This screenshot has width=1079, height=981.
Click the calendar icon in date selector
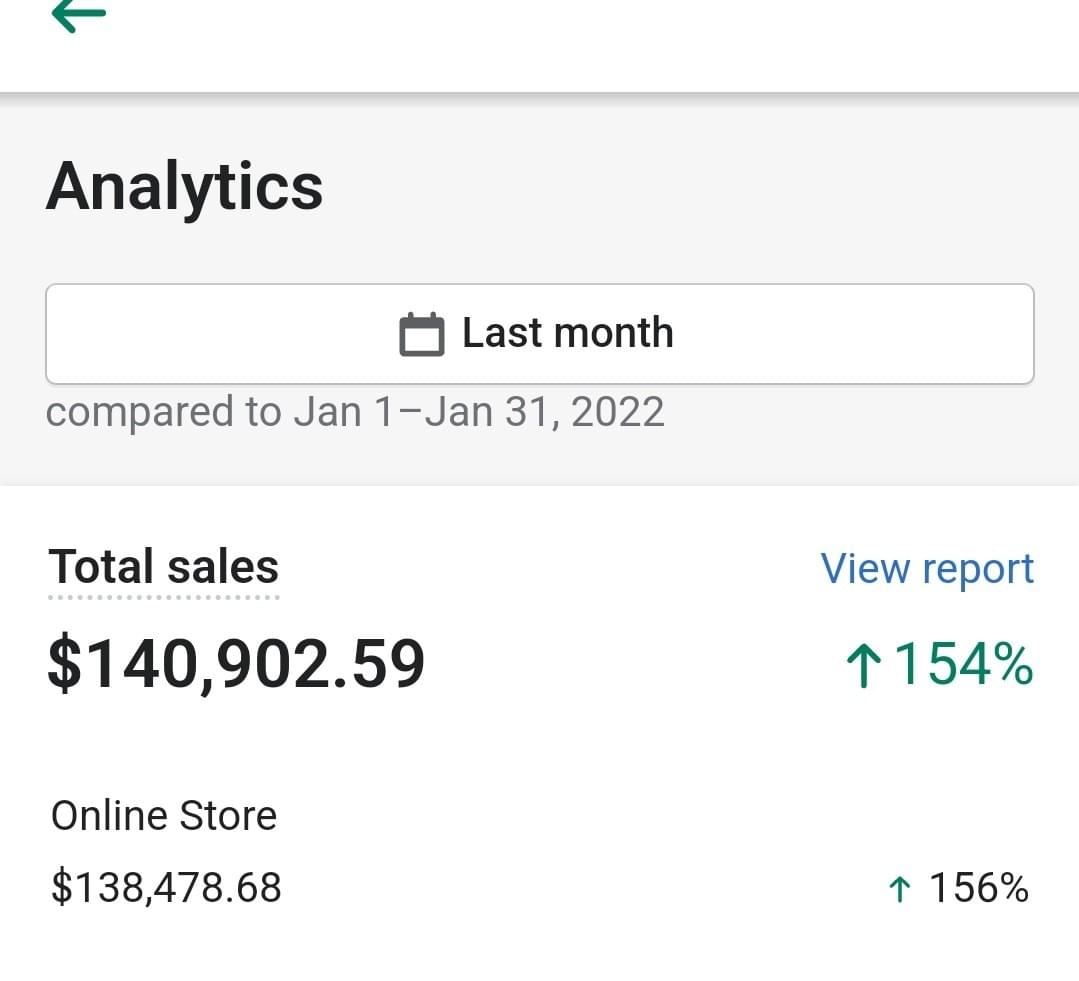tap(421, 334)
